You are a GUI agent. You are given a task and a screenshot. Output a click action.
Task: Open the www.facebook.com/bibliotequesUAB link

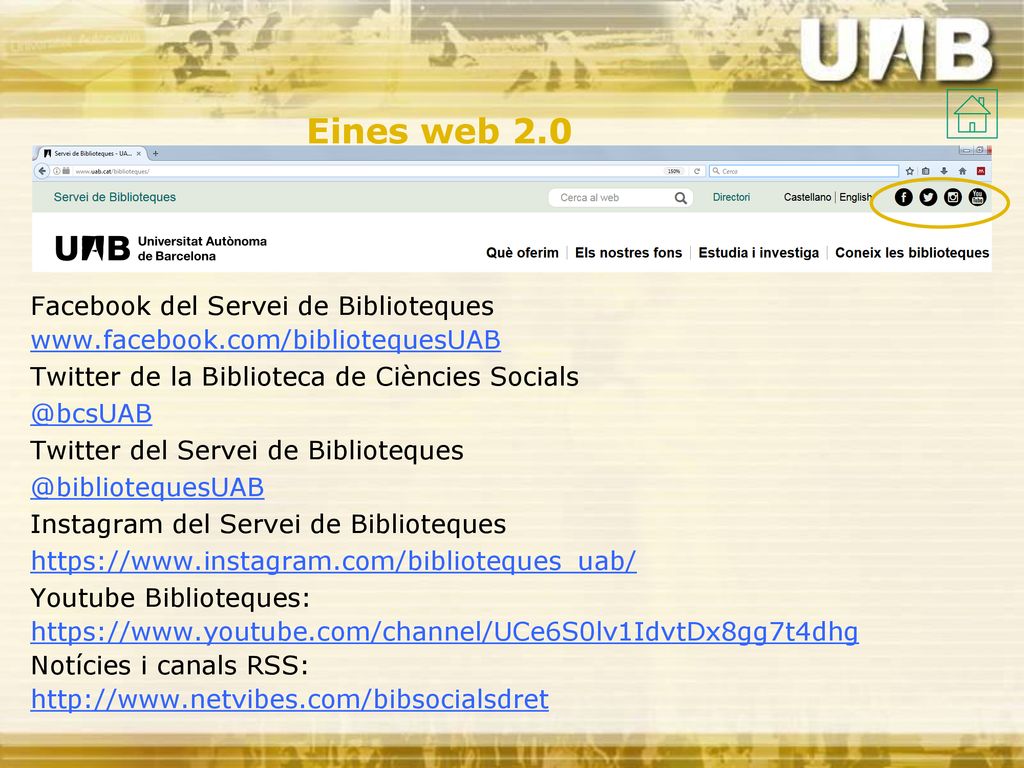click(x=266, y=340)
